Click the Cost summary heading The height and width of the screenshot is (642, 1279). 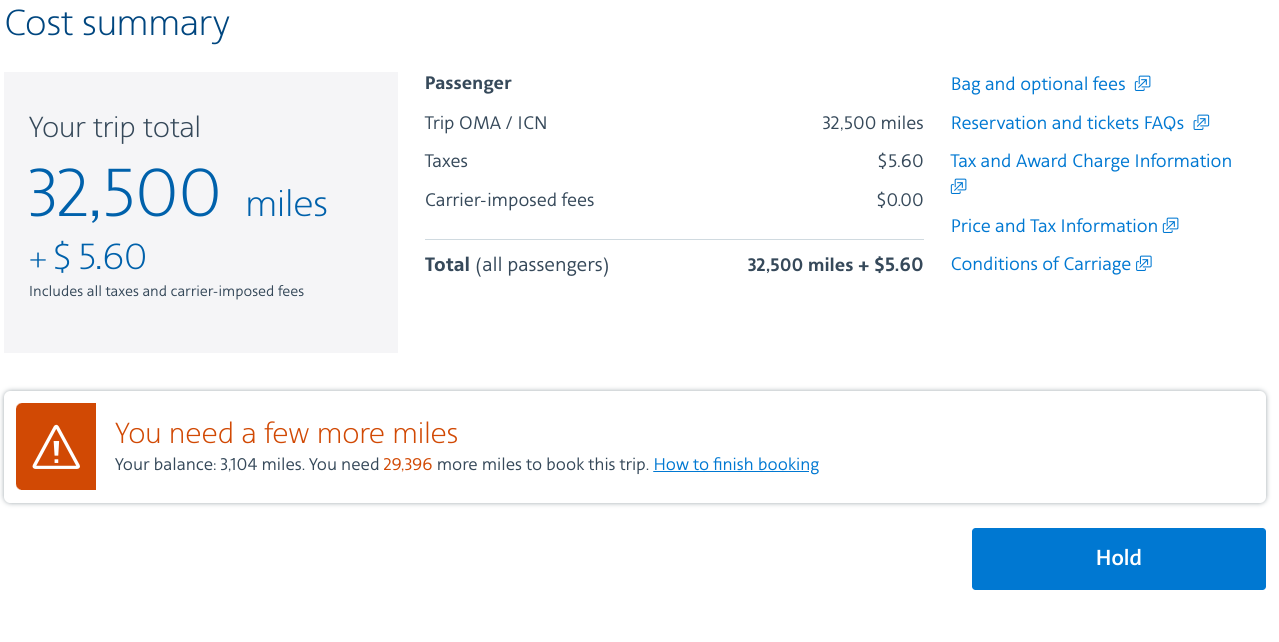(x=117, y=22)
